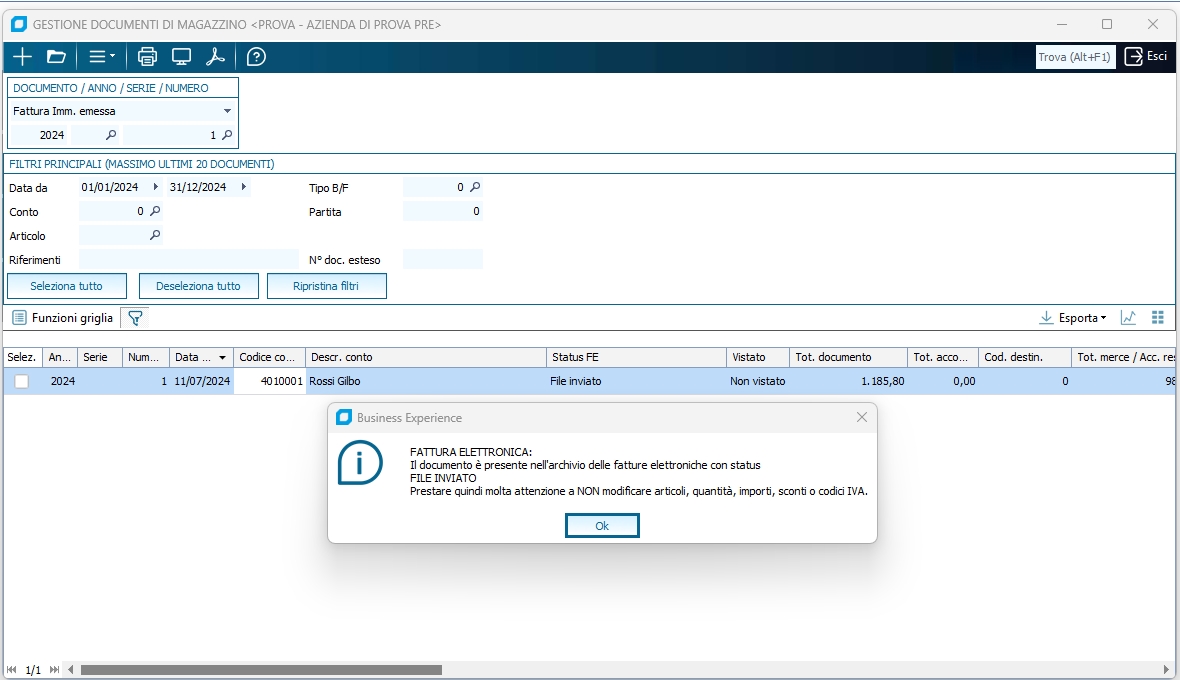The width and height of the screenshot is (1180, 680).
Task: Click the Riferimenti text field
Action: [188, 260]
